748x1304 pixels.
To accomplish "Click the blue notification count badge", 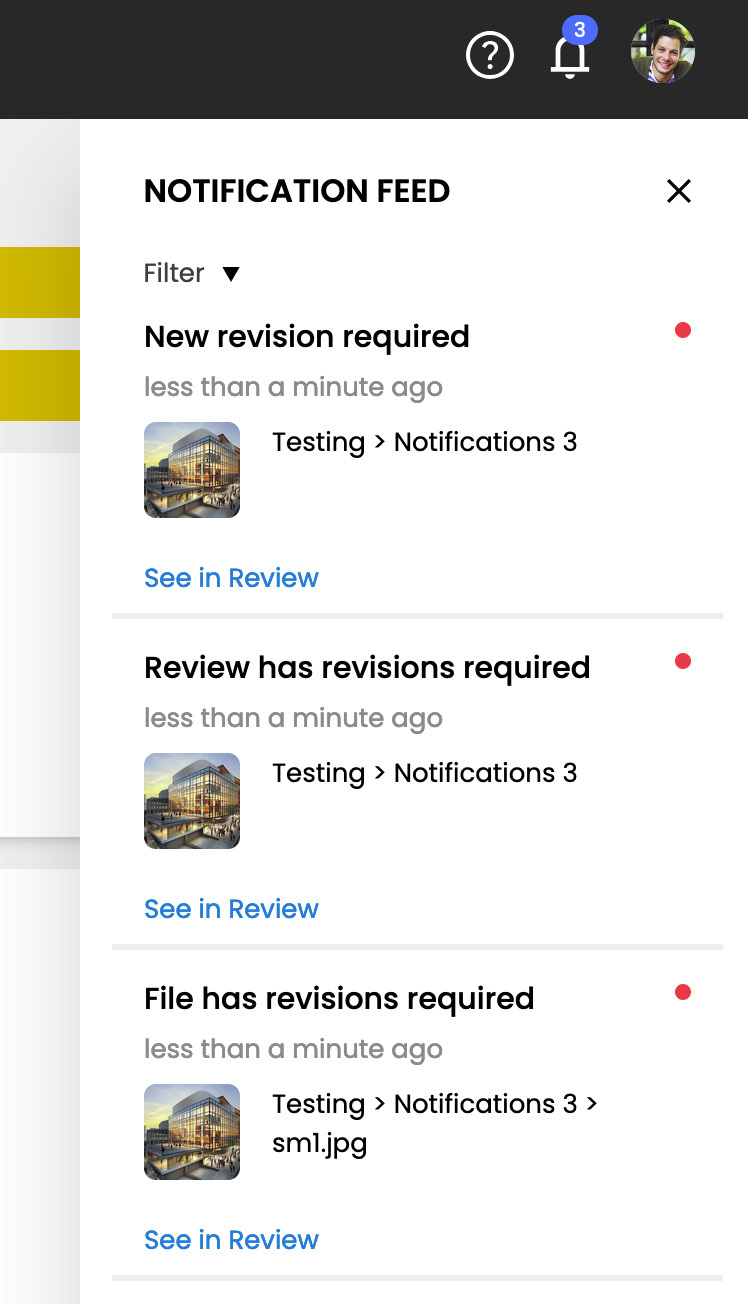I will click(x=580, y=30).
